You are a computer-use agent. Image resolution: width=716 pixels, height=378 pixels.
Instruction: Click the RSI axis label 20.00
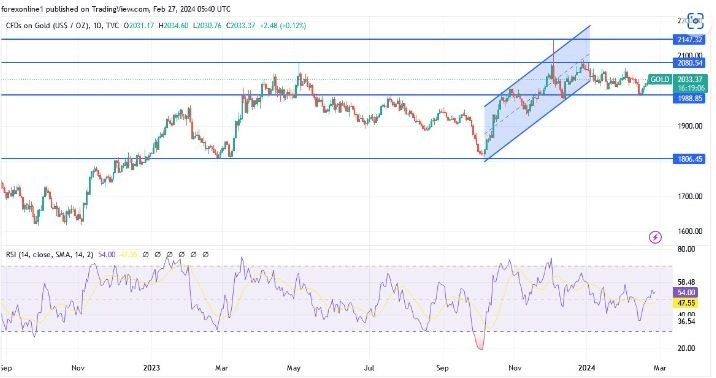[x=687, y=348]
